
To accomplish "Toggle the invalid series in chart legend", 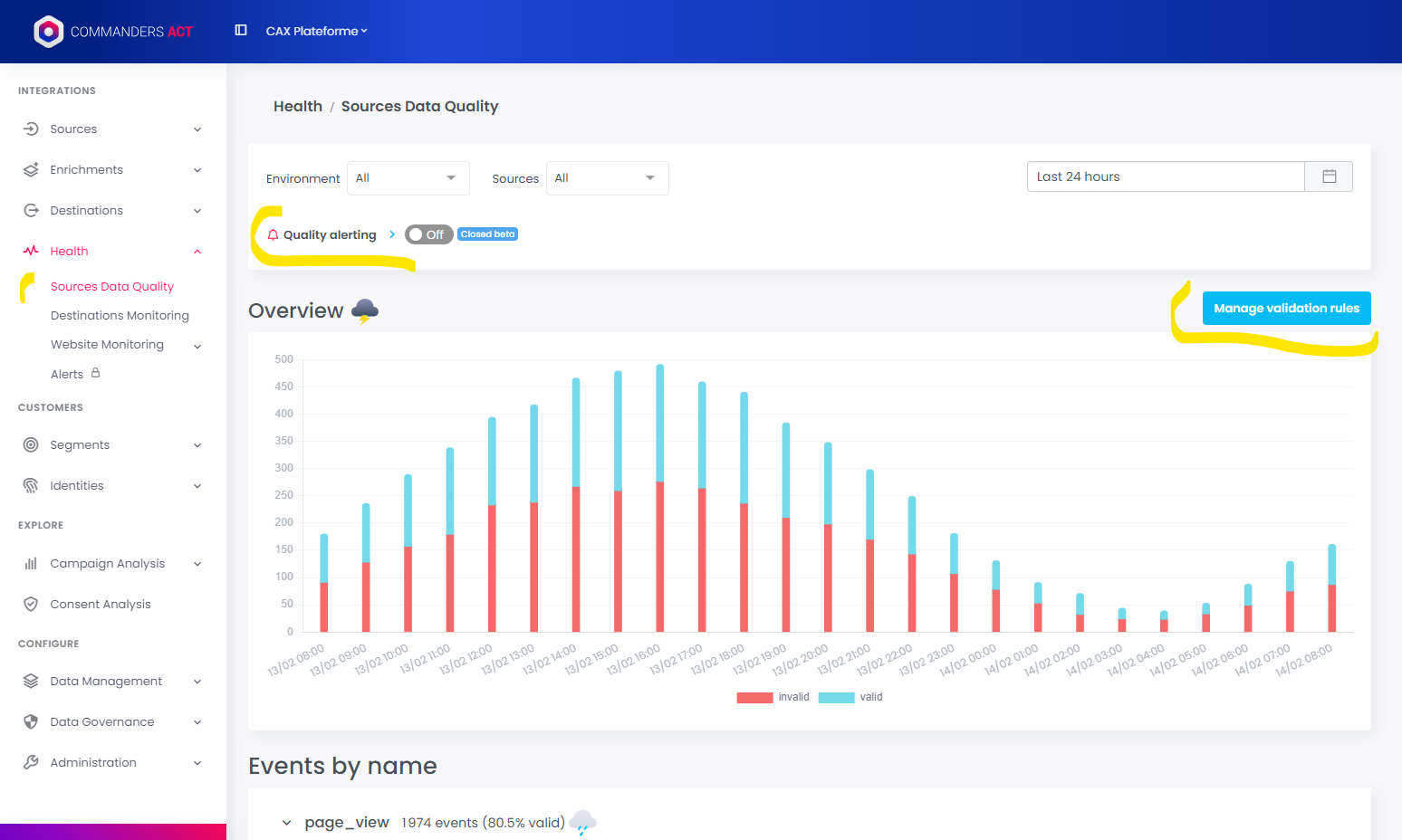I will (x=773, y=697).
